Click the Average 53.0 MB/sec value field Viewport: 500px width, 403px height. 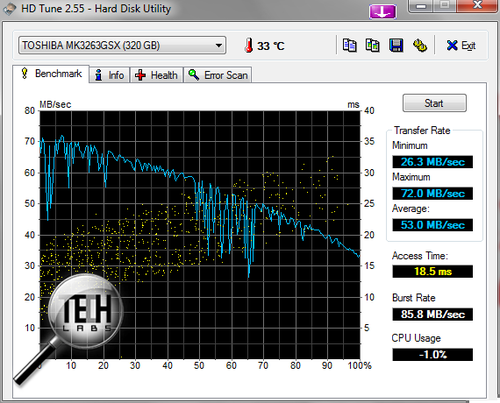(433, 225)
